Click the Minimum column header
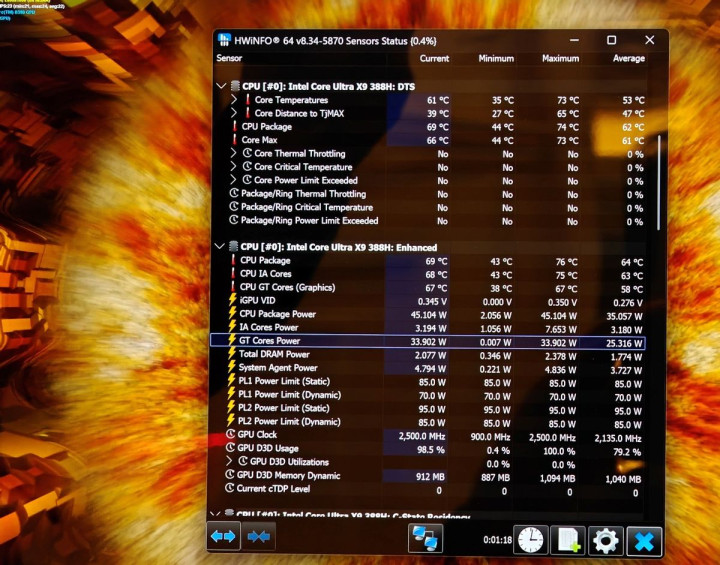This screenshot has width=720, height=565. coord(496,58)
